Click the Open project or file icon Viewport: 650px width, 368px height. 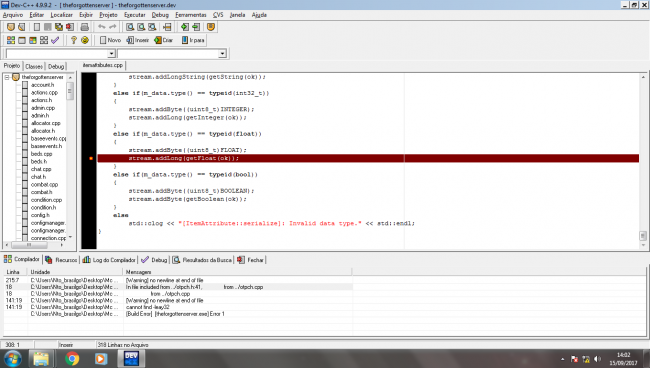tap(22, 27)
